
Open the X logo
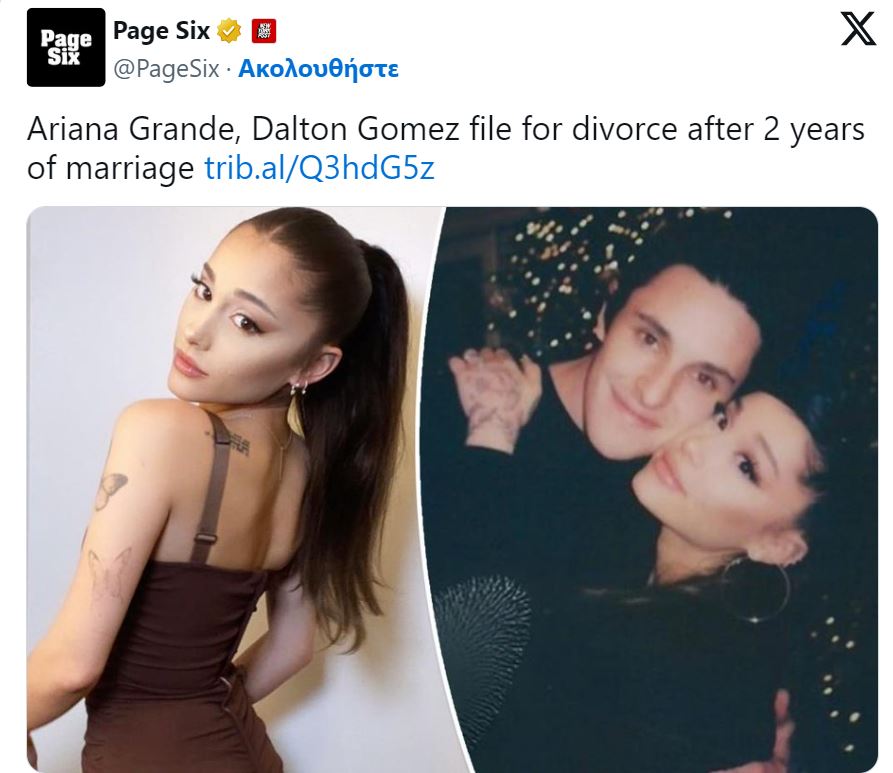(858, 29)
